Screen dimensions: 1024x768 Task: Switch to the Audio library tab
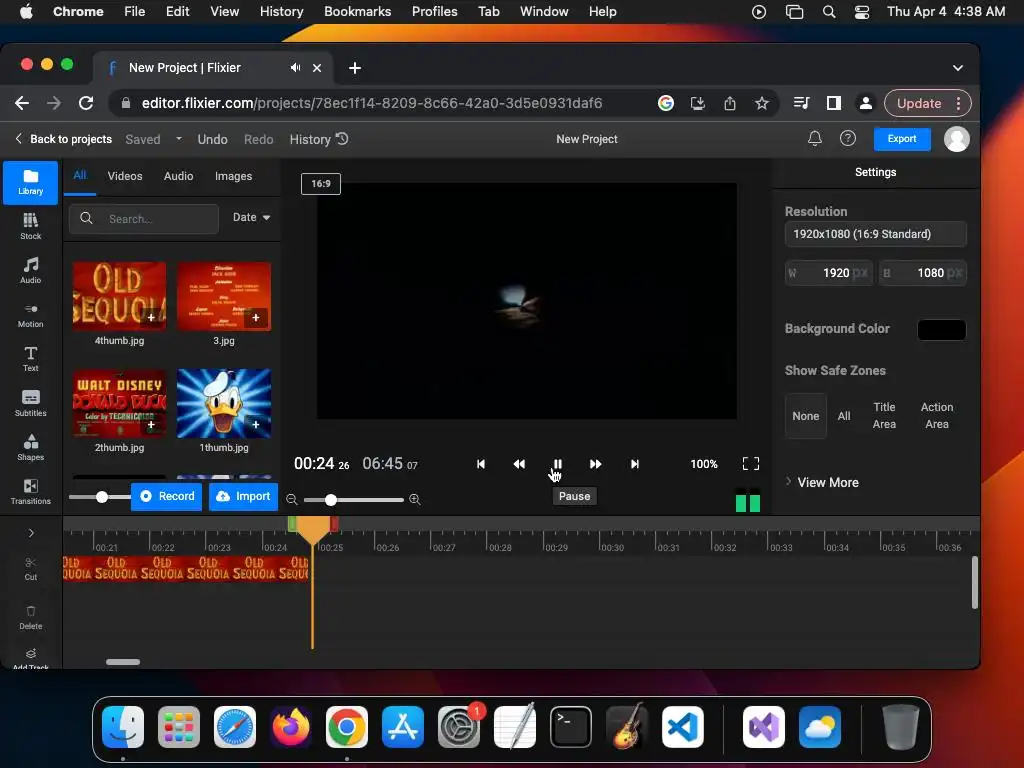coord(178,176)
